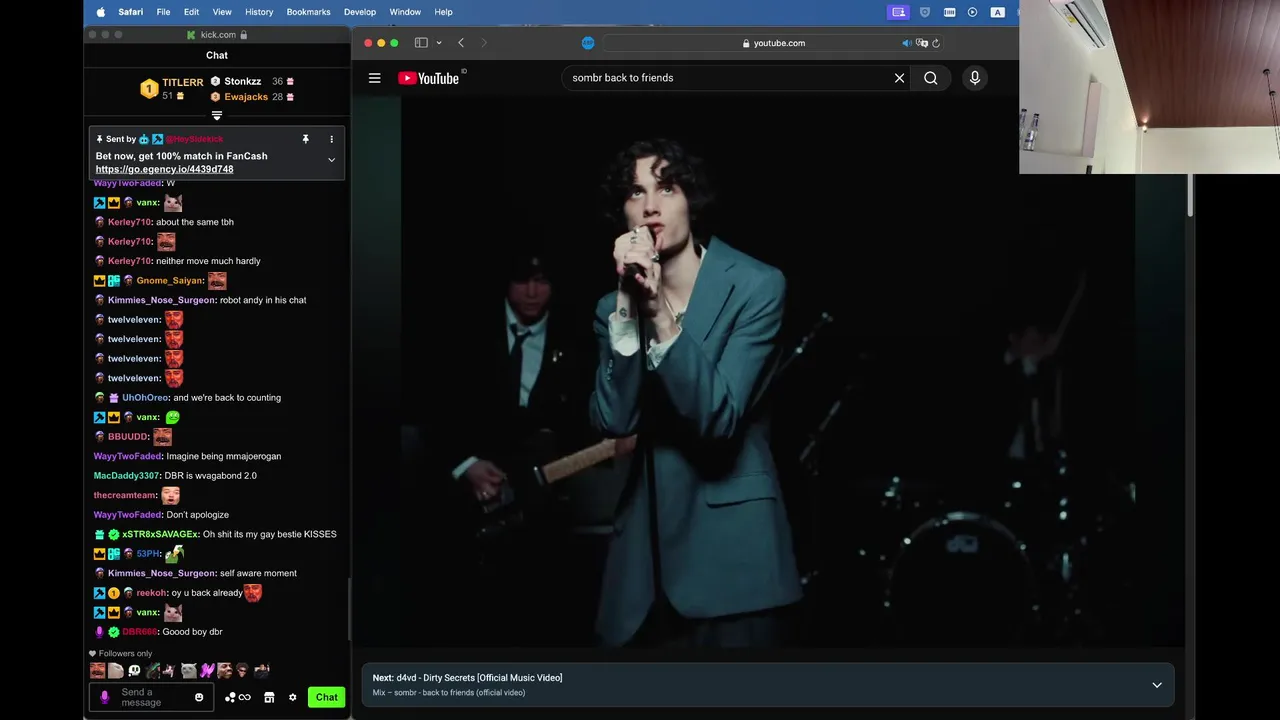Open the Safari menu
1280x720 pixels.
tap(130, 12)
